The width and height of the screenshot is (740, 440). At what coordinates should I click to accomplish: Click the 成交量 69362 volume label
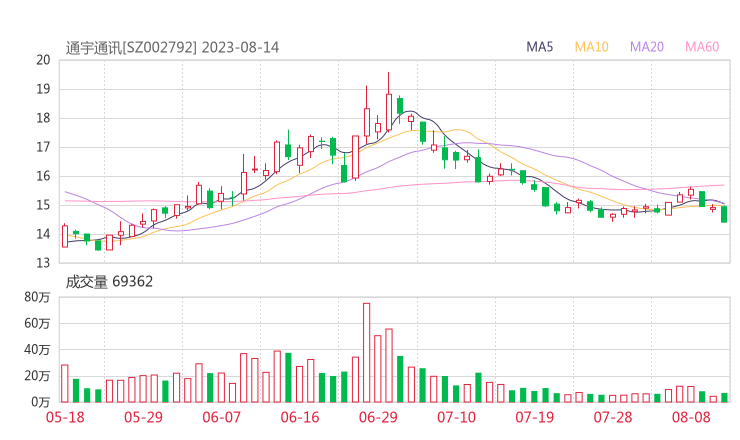109,282
